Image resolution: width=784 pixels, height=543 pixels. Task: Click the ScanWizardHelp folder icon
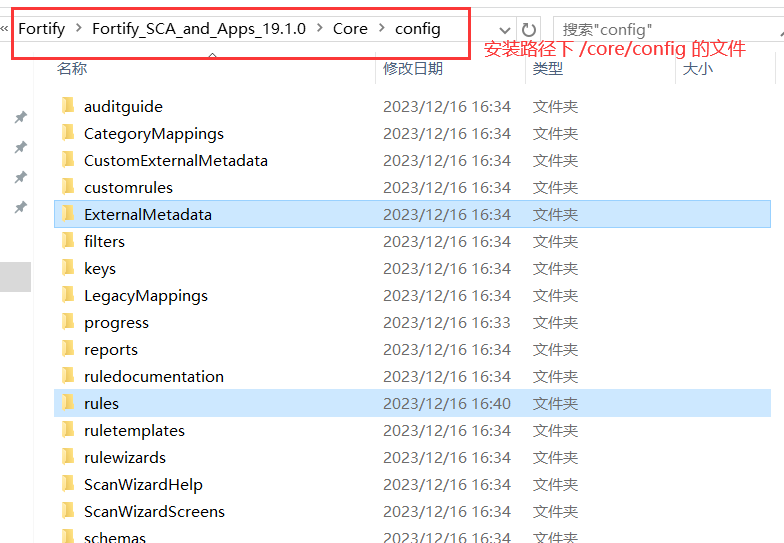click(x=68, y=484)
